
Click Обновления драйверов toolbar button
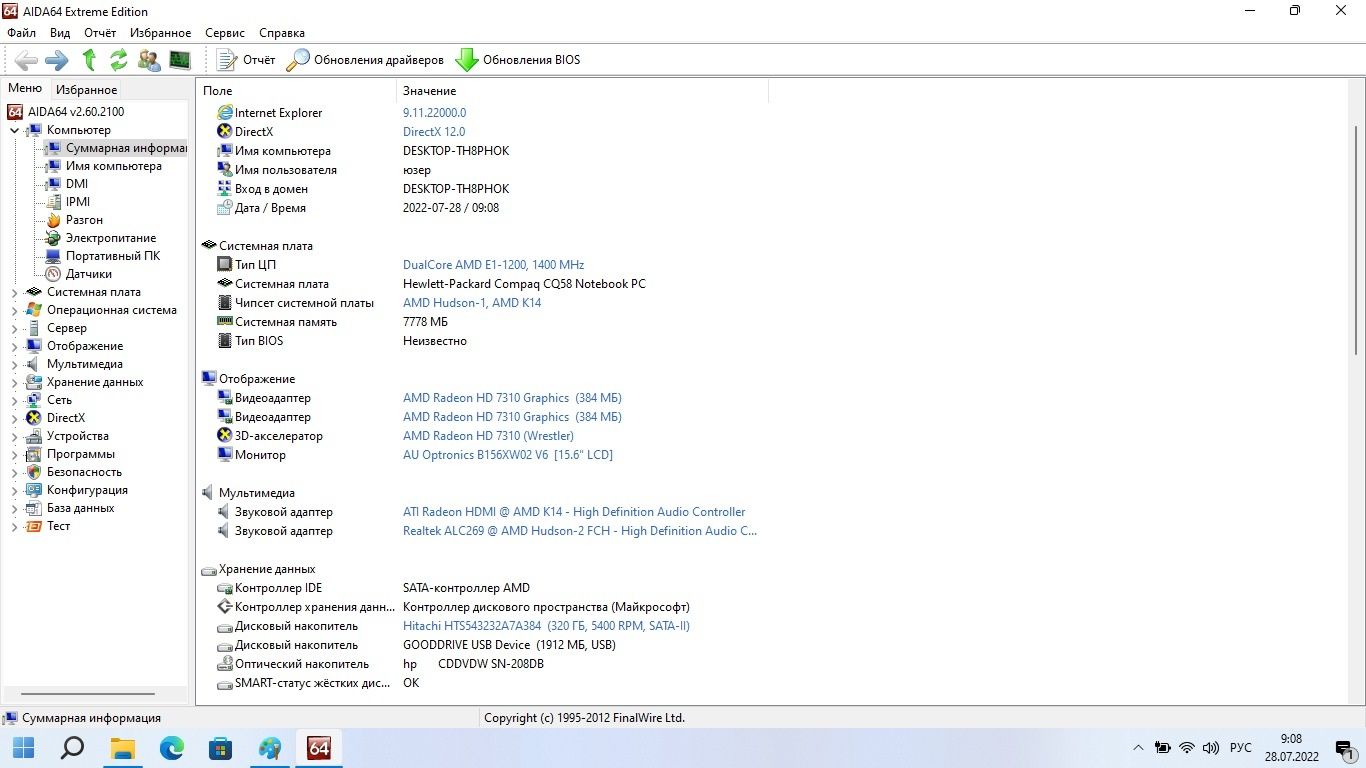click(365, 60)
